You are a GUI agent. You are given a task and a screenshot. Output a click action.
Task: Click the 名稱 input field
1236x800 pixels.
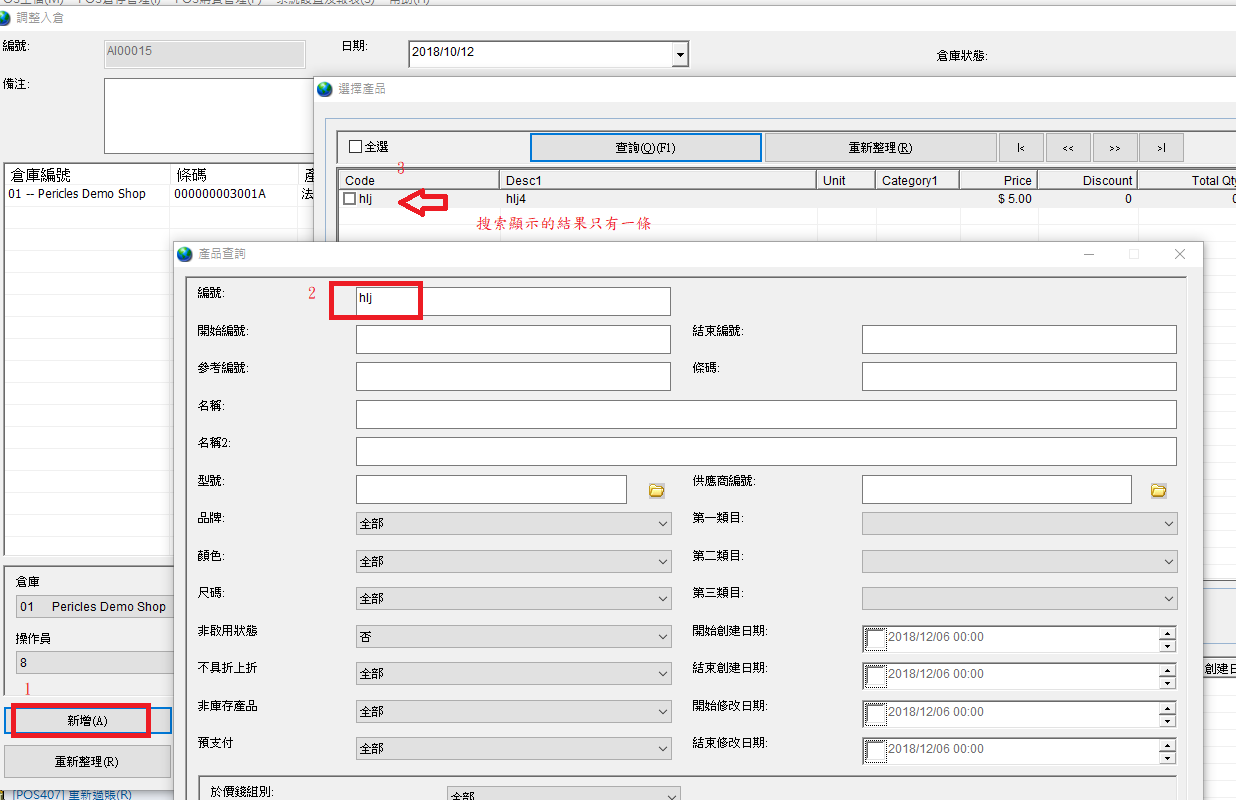pos(766,414)
